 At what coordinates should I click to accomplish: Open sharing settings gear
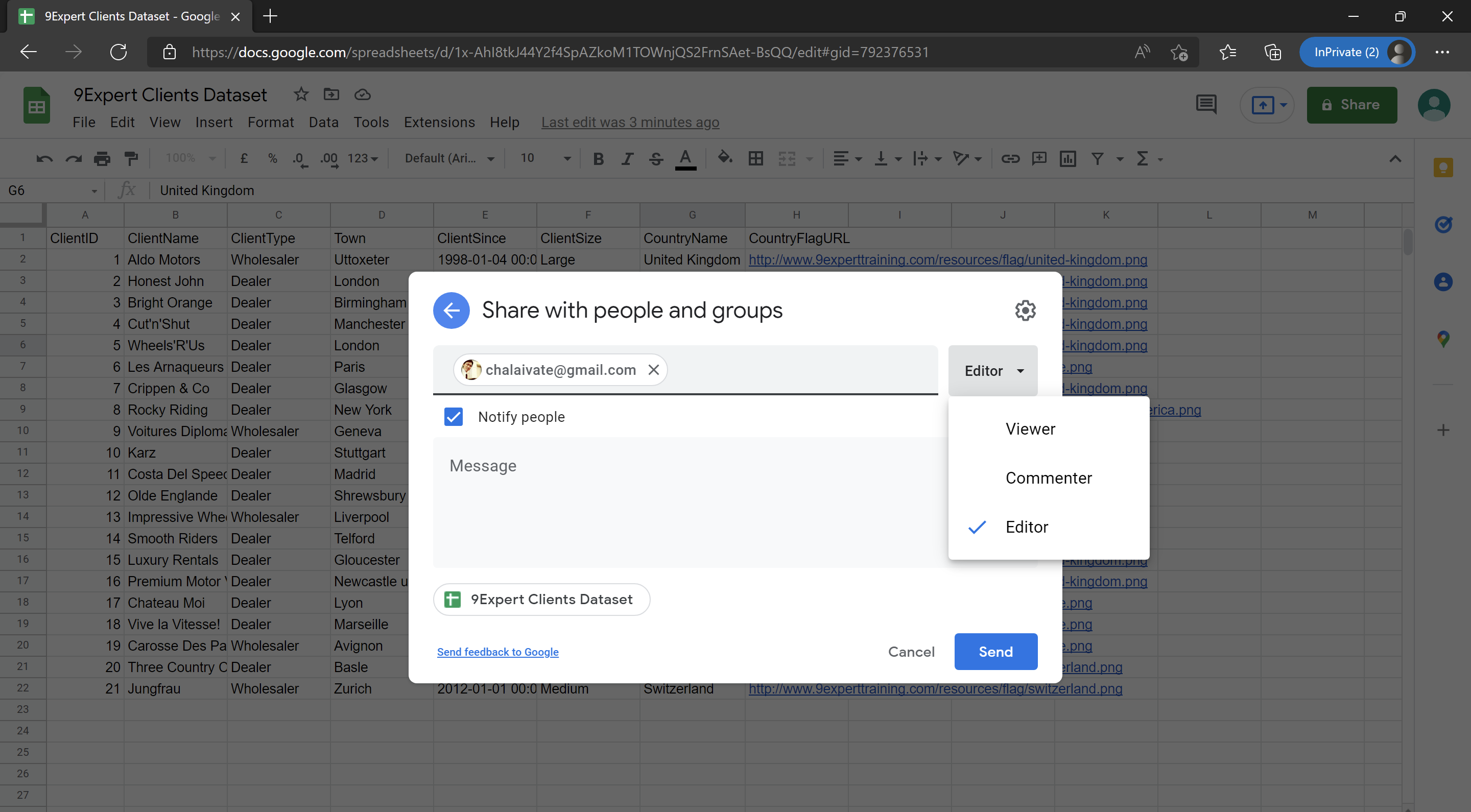[1025, 310]
